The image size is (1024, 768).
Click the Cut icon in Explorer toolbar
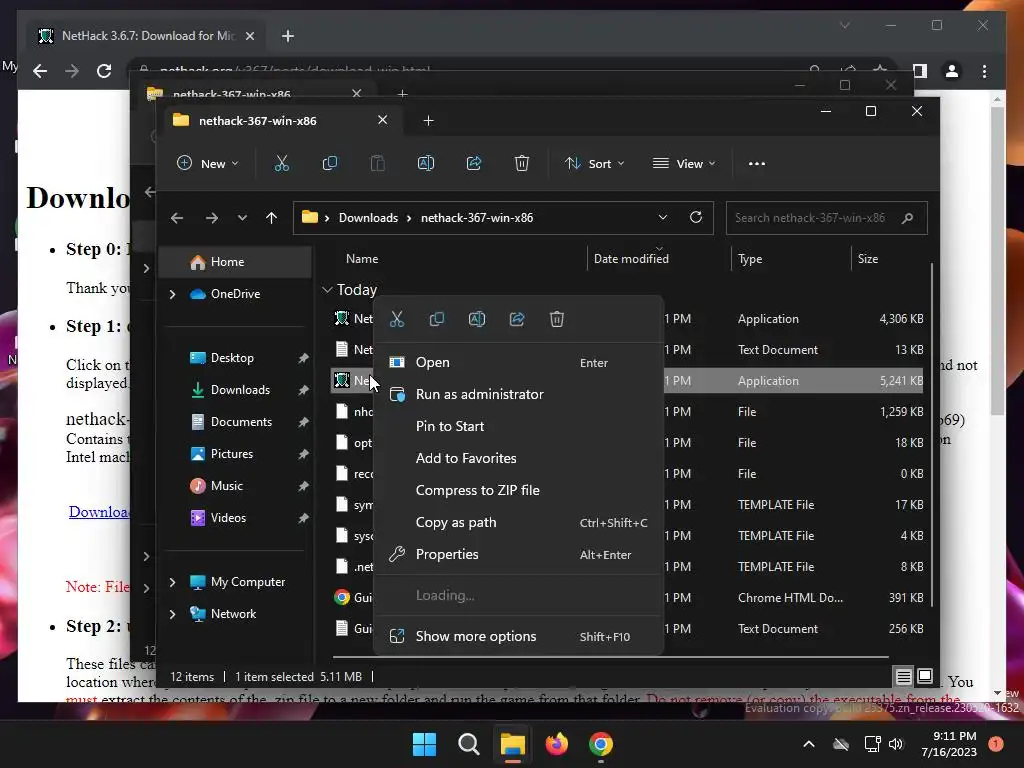[x=281, y=163]
